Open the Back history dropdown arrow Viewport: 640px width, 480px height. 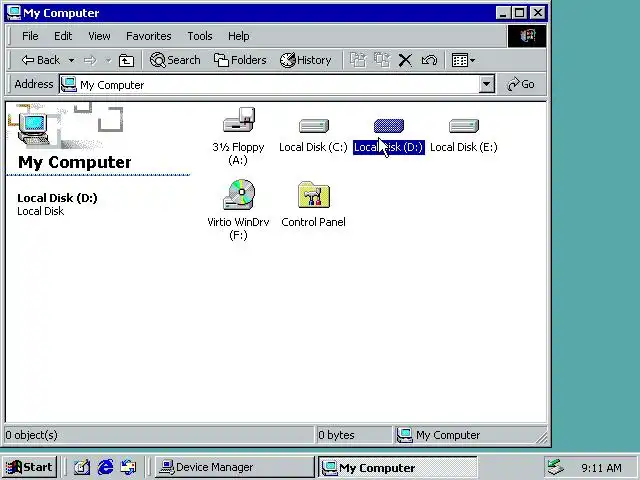pos(71,60)
